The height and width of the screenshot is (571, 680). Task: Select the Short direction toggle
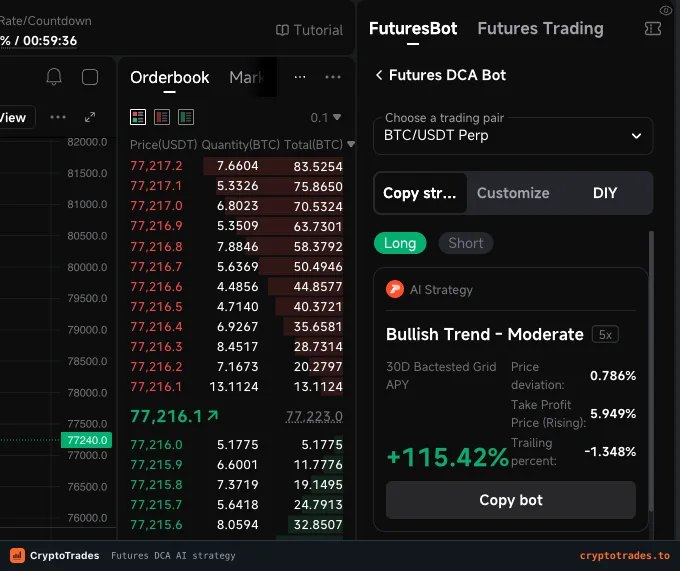(465, 243)
